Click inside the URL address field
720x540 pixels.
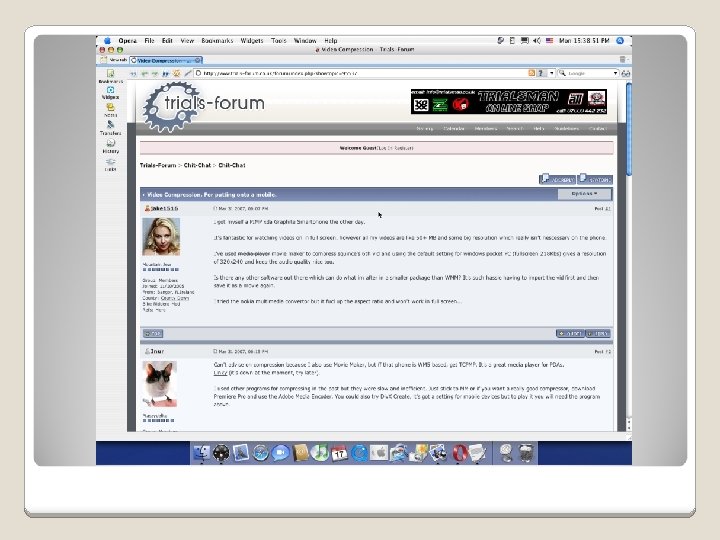tap(360, 73)
